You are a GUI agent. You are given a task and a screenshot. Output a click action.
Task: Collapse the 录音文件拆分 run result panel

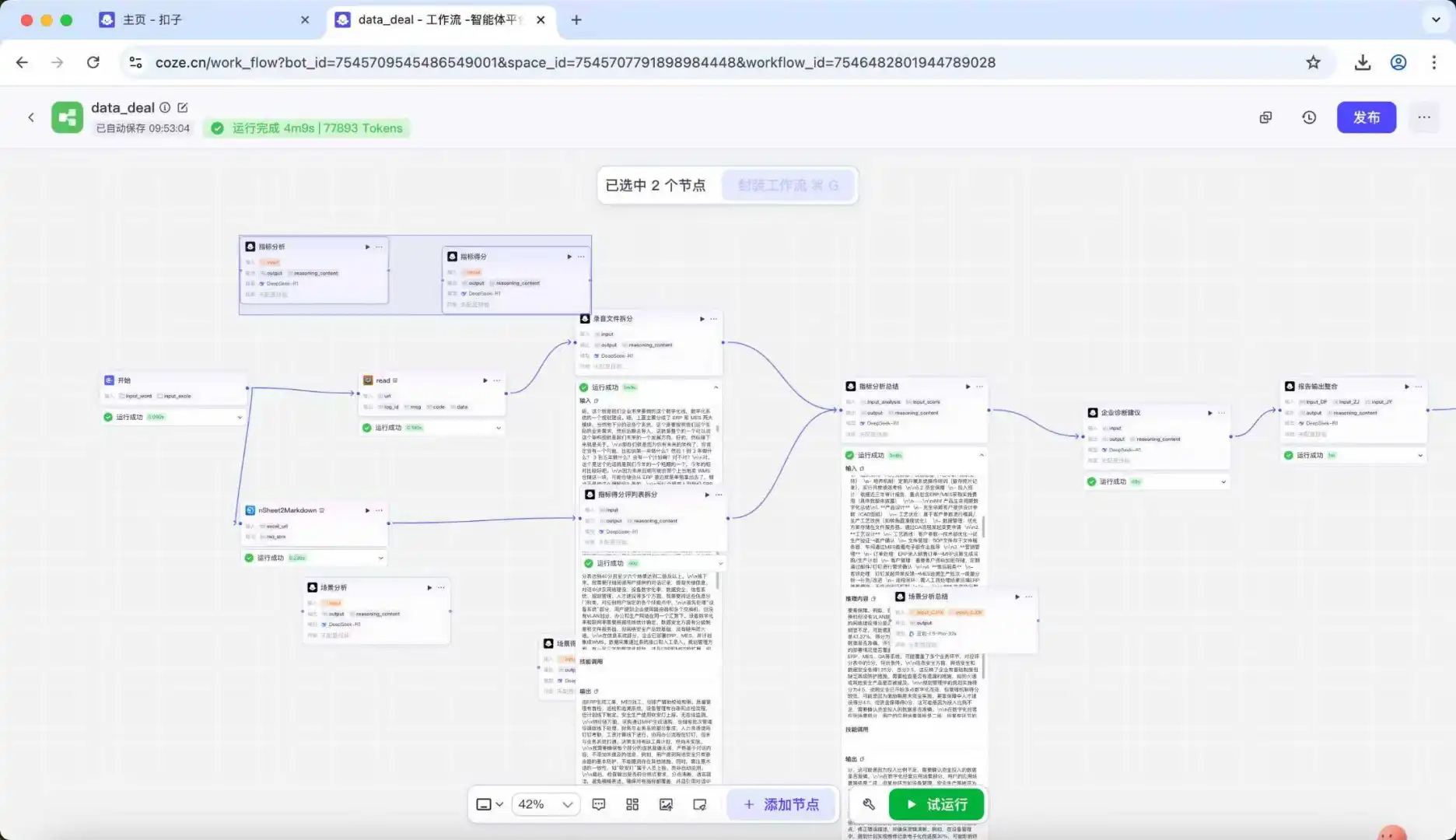(716, 387)
